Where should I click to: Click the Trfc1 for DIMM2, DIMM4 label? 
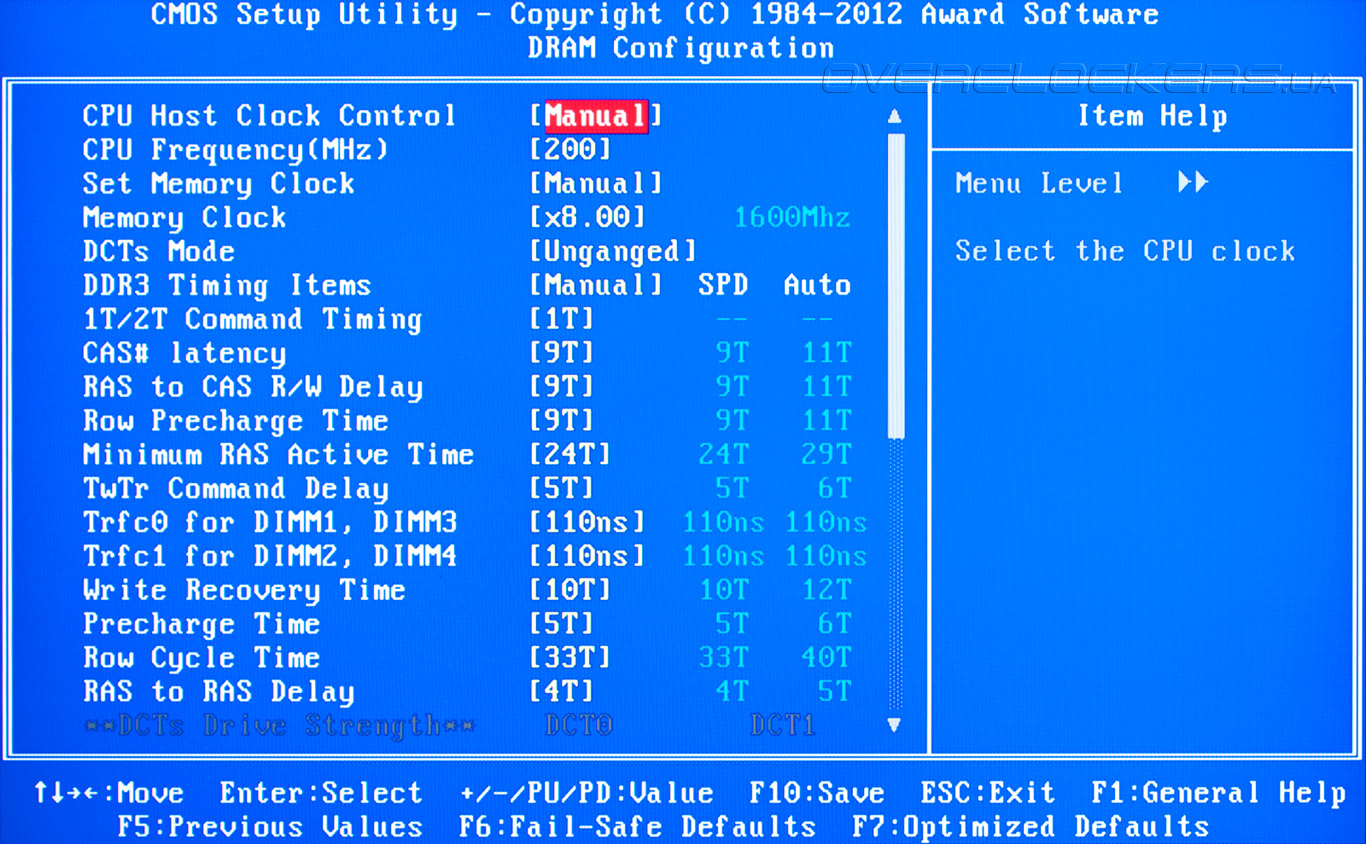[270, 558]
